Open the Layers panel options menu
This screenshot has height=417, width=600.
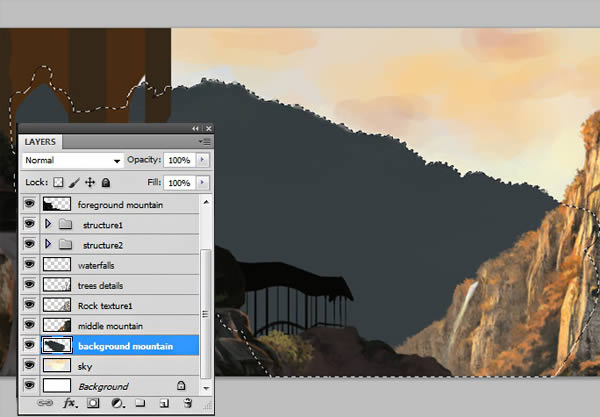pyautogui.click(x=205, y=142)
